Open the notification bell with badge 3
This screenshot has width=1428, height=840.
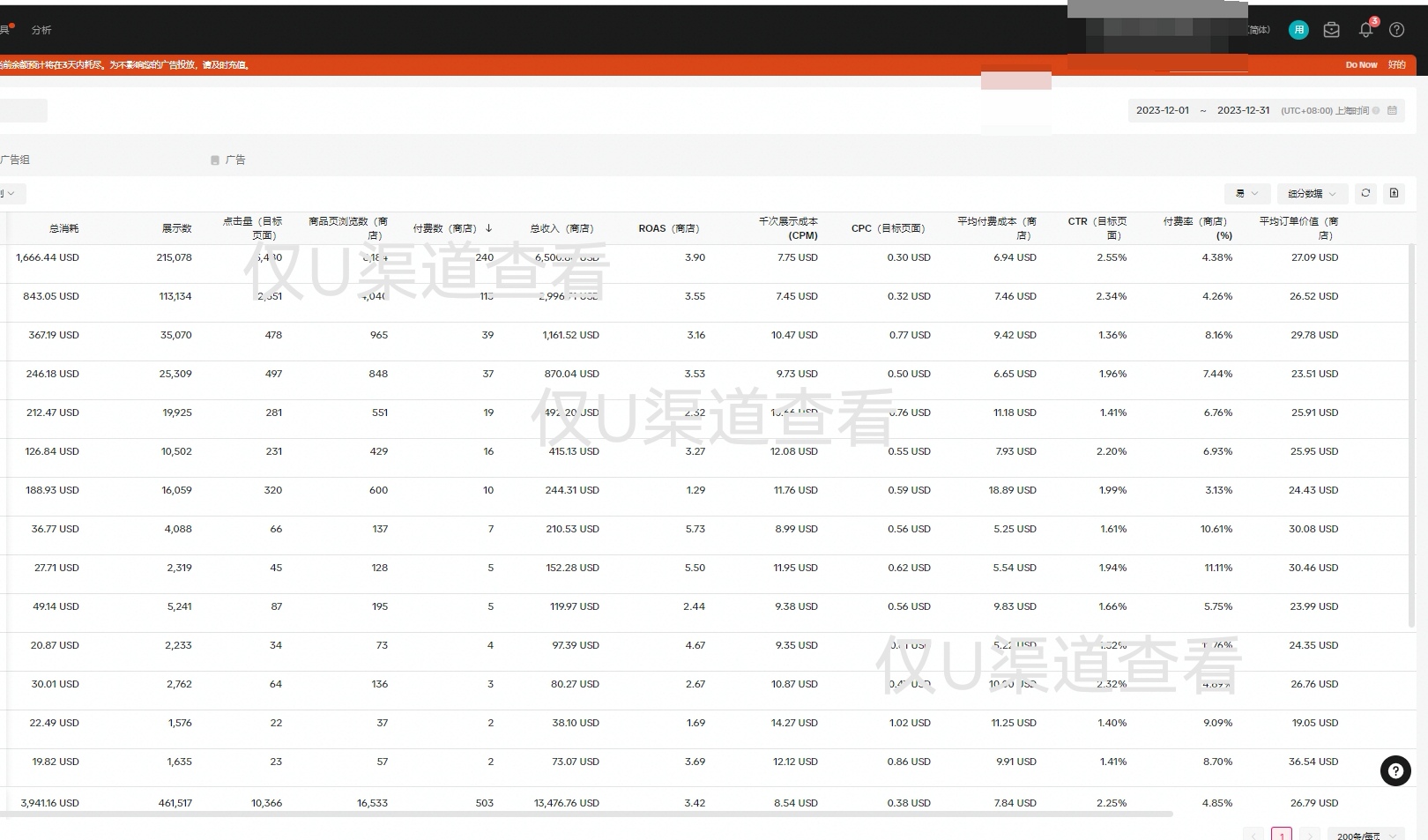(1365, 30)
